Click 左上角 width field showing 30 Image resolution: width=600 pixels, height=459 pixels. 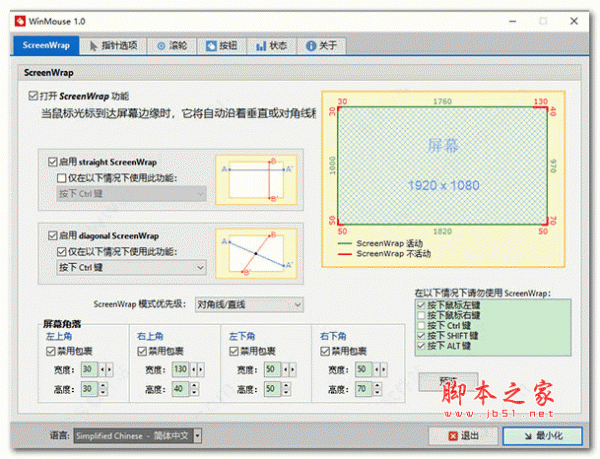(89, 369)
